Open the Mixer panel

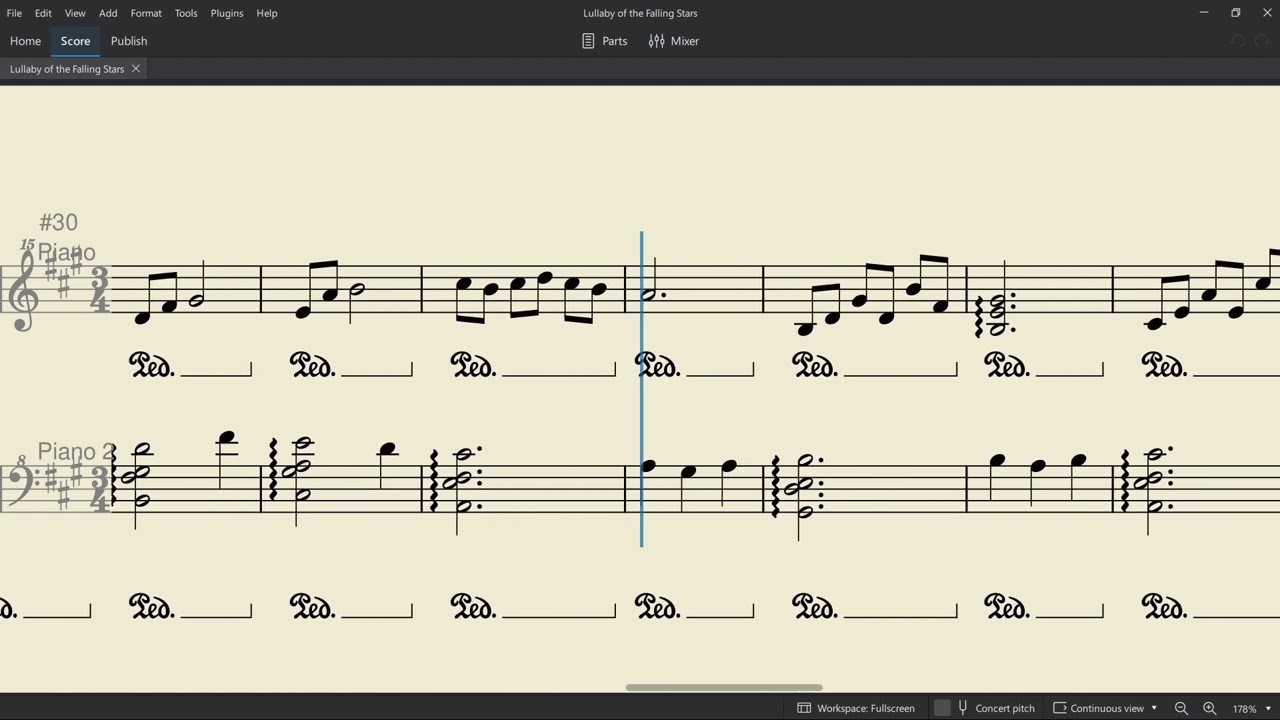click(x=674, y=41)
